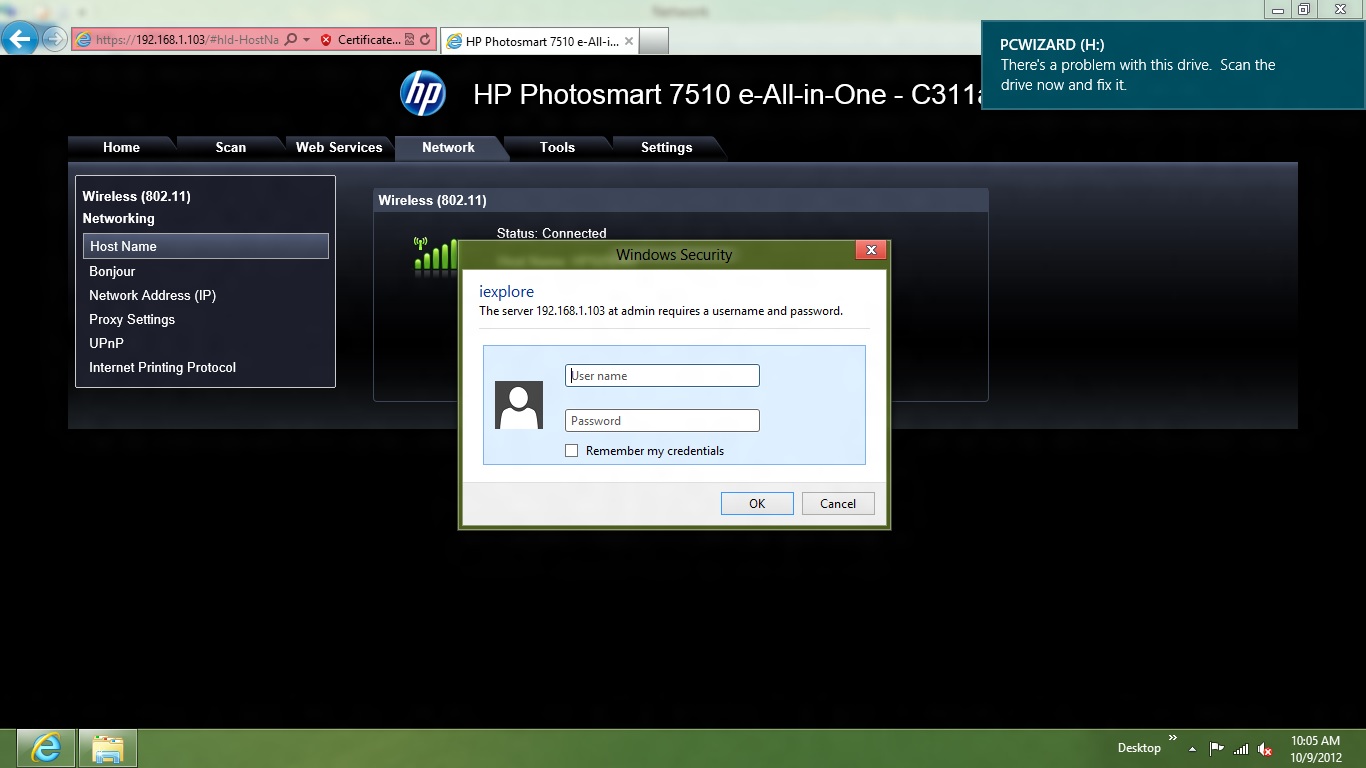This screenshot has height=768, width=1366.
Task: Click the PCWIZARD (H:) drive problem notification
Action: click(1173, 65)
